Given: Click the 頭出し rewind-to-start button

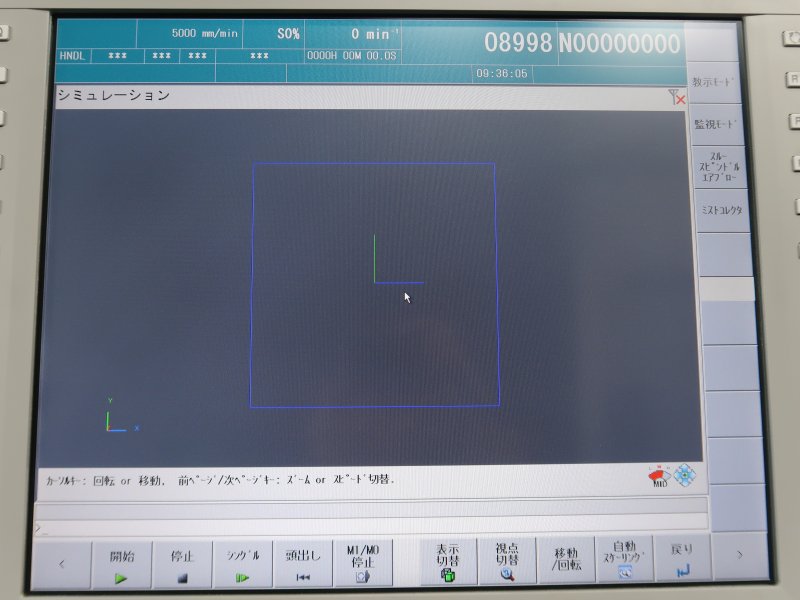Looking at the screenshot, I should pos(303,563).
